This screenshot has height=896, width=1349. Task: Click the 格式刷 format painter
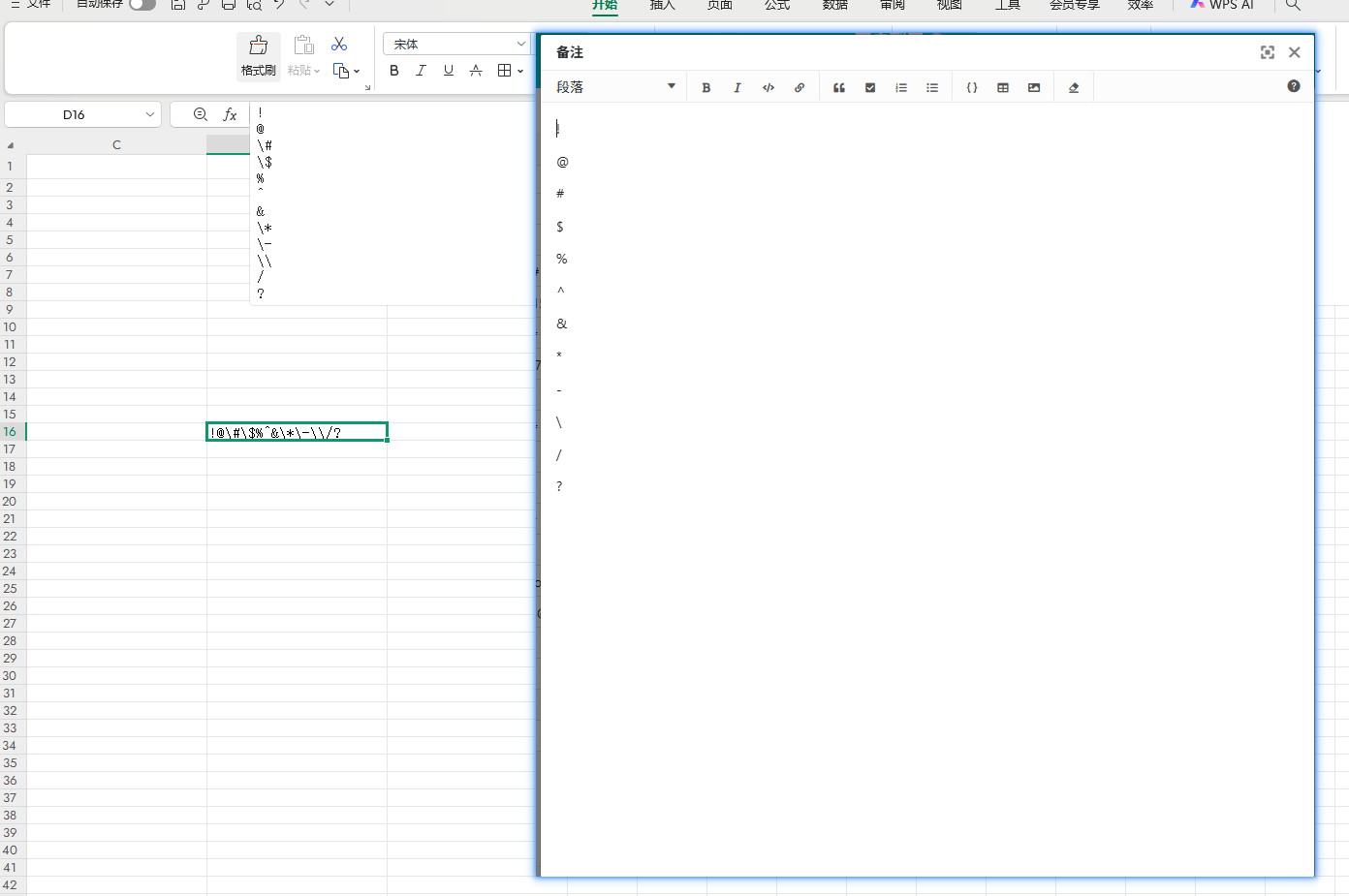pyautogui.click(x=259, y=55)
